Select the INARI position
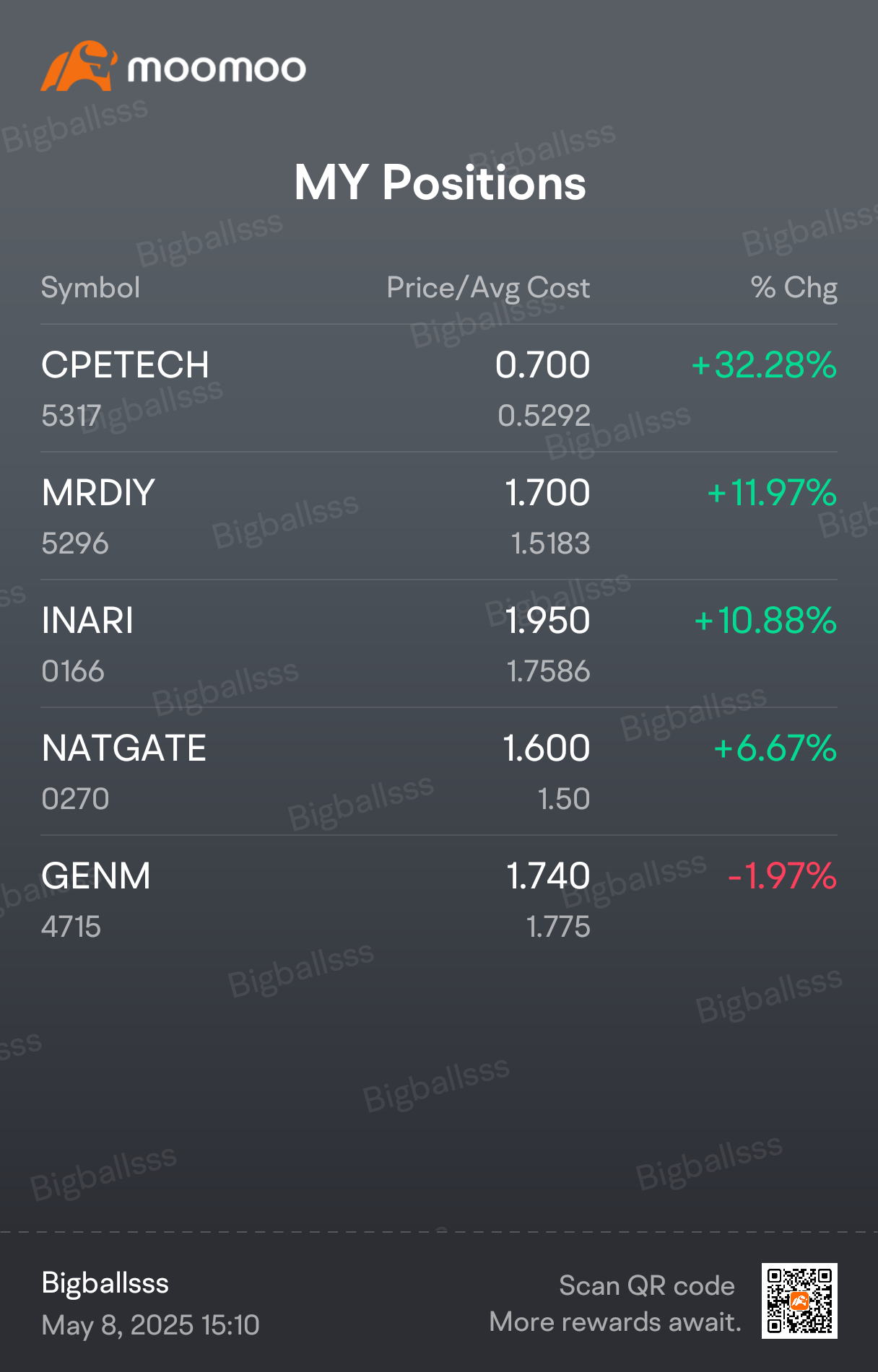 click(439, 644)
